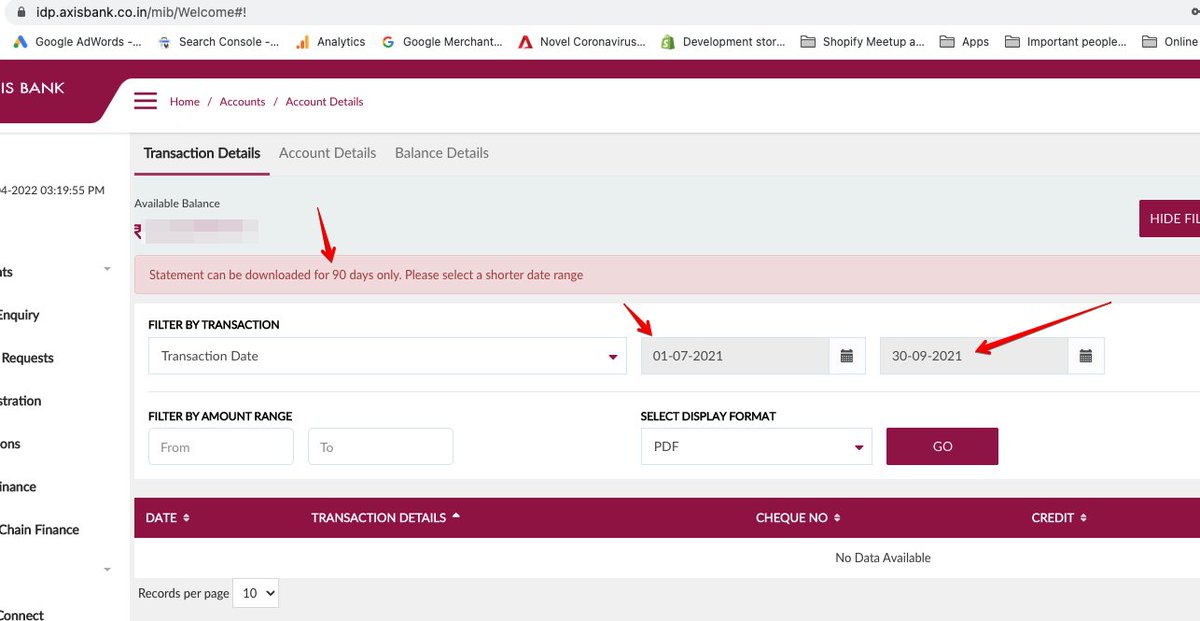The image size is (1200, 621).
Task: Click the start date field 01-07-2021
Action: tap(735, 356)
